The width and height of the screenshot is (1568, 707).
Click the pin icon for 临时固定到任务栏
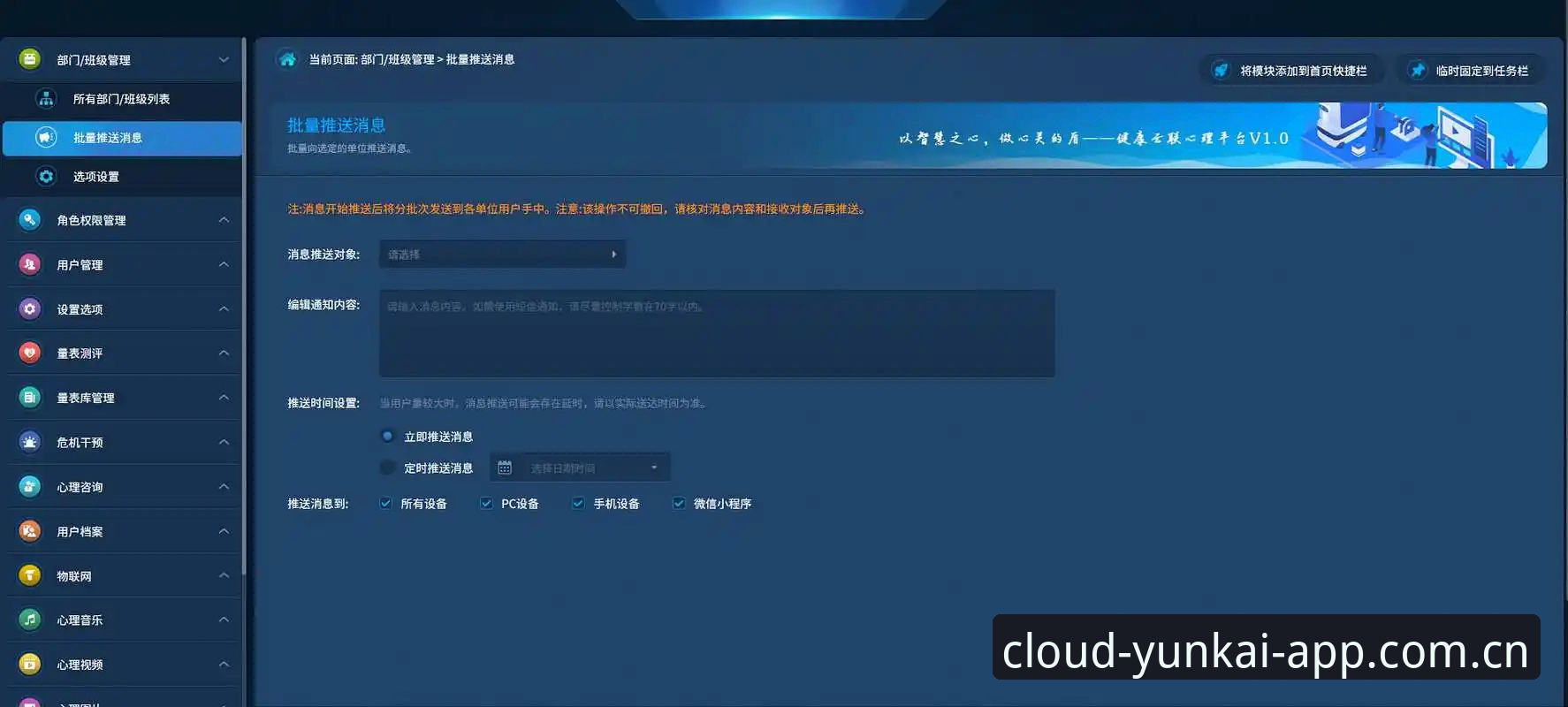tap(1417, 70)
